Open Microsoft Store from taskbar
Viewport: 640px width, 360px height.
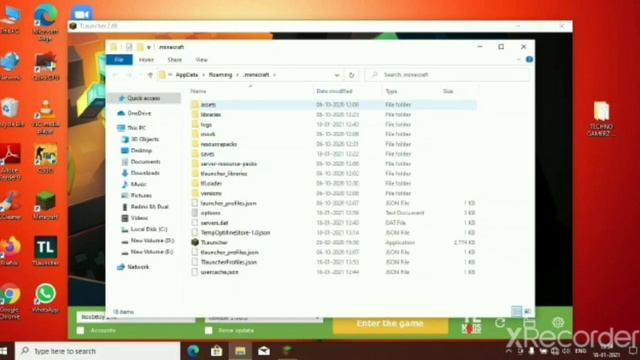pos(217,351)
